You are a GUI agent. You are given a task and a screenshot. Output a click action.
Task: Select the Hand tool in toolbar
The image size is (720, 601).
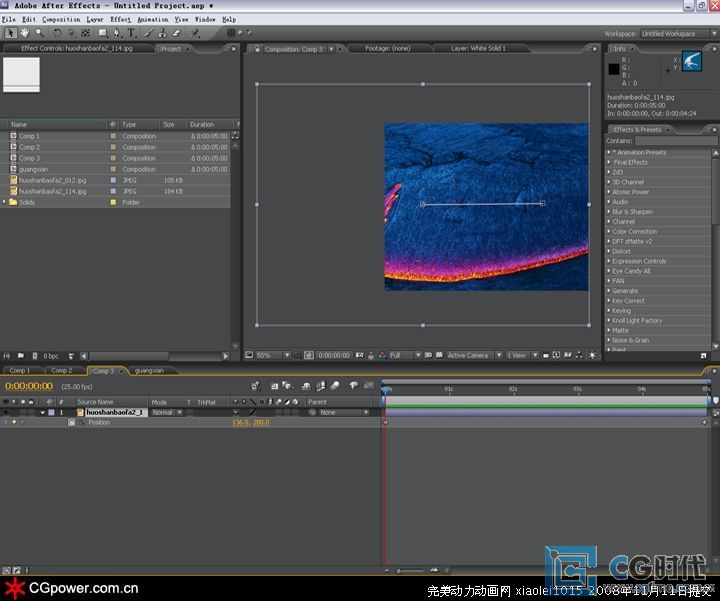click(24, 33)
